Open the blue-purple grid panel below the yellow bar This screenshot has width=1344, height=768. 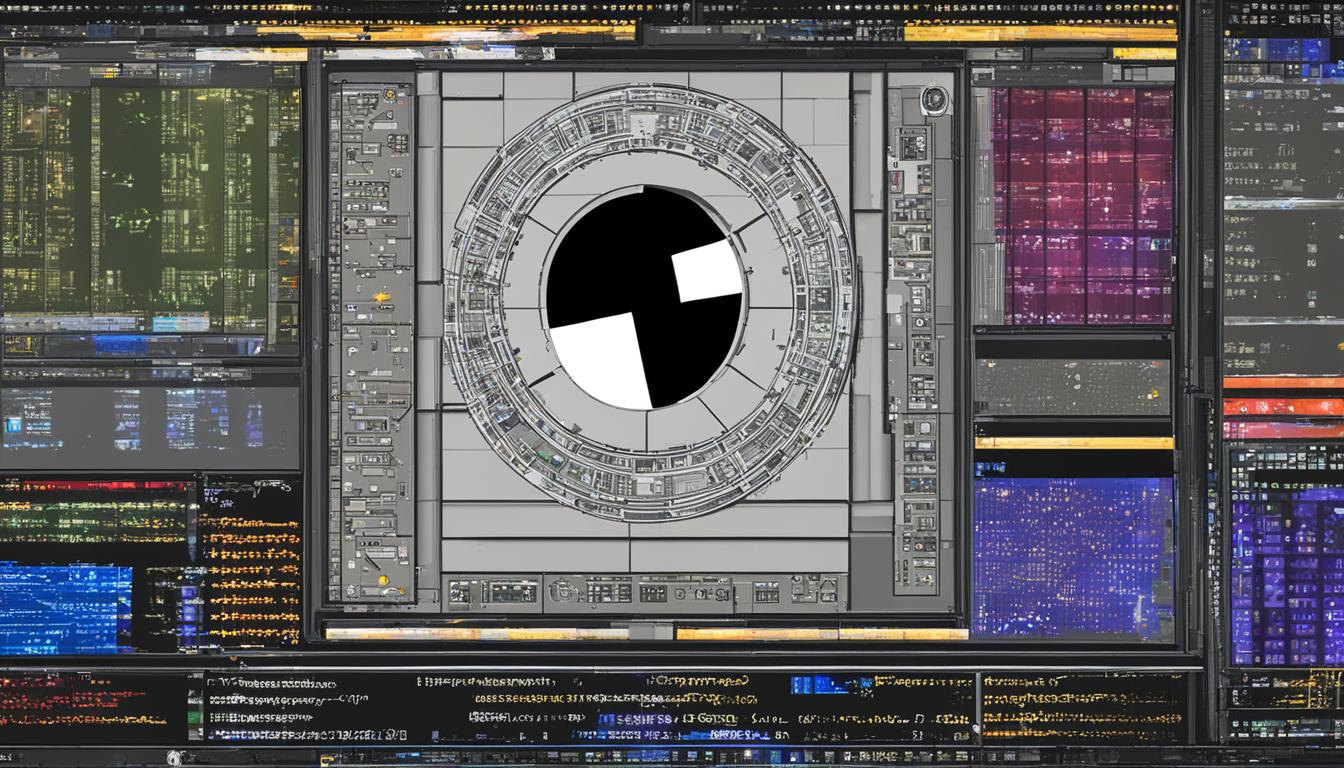[1072, 557]
